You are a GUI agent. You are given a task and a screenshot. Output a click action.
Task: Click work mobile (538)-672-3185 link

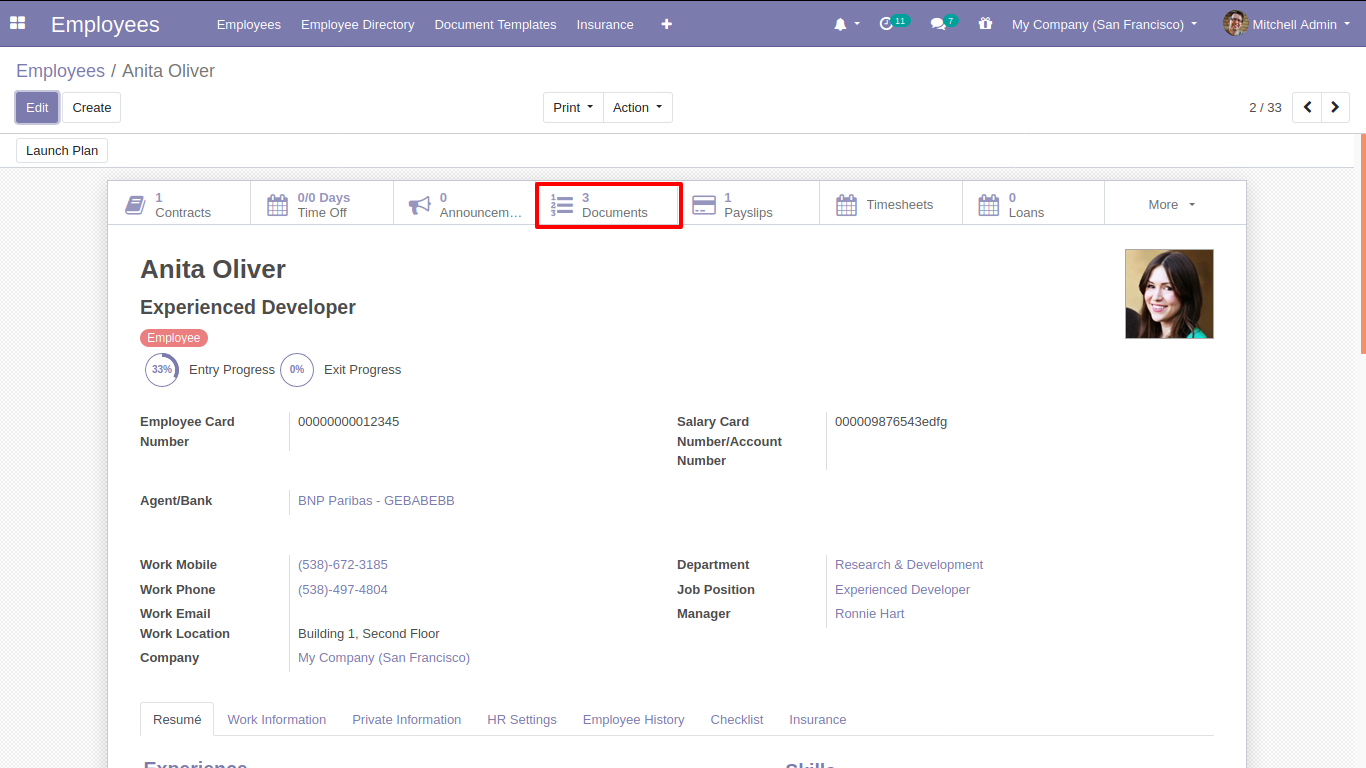(343, 564)
